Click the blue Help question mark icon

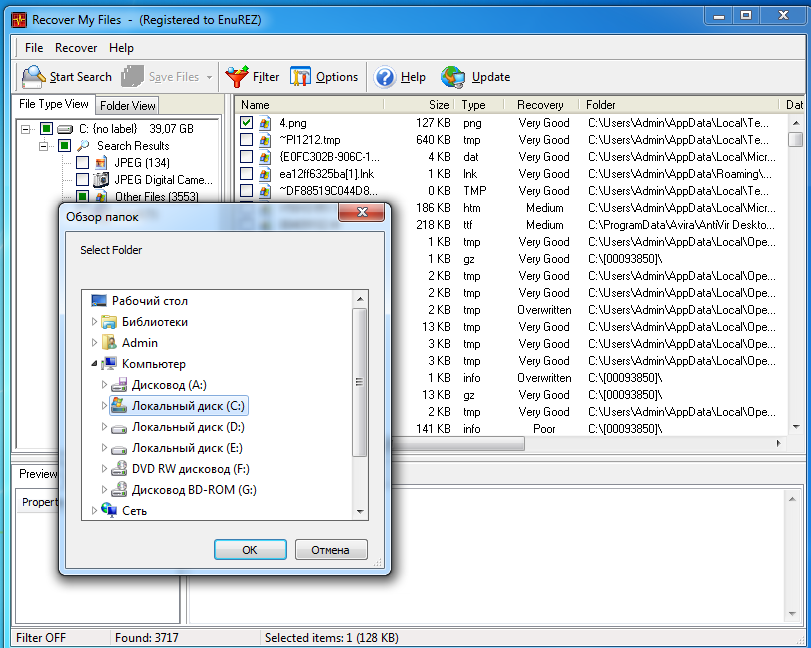coord(385,77)
